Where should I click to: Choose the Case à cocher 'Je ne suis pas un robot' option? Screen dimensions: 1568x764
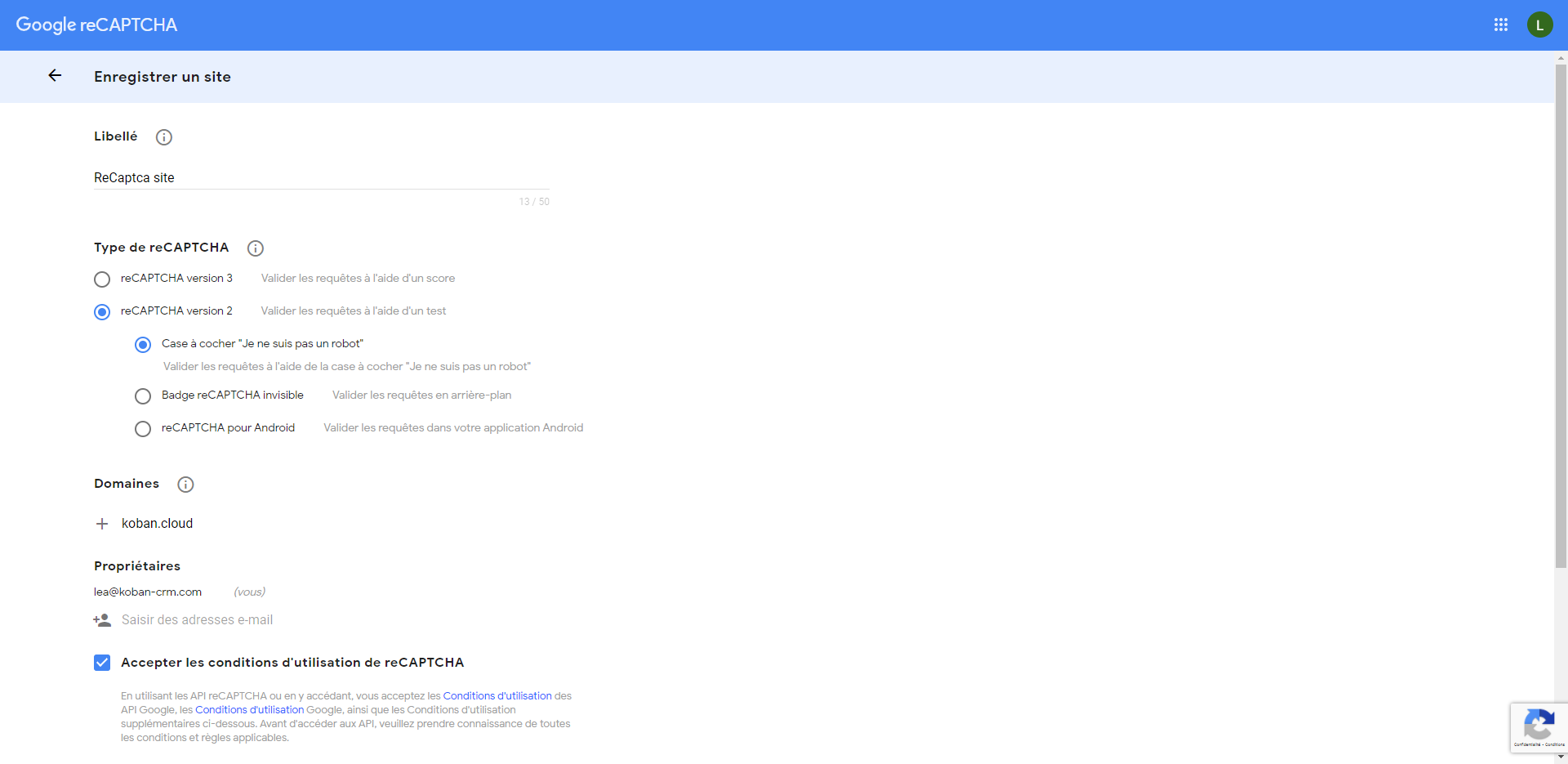pyautogui.click(x=143, y=345)
